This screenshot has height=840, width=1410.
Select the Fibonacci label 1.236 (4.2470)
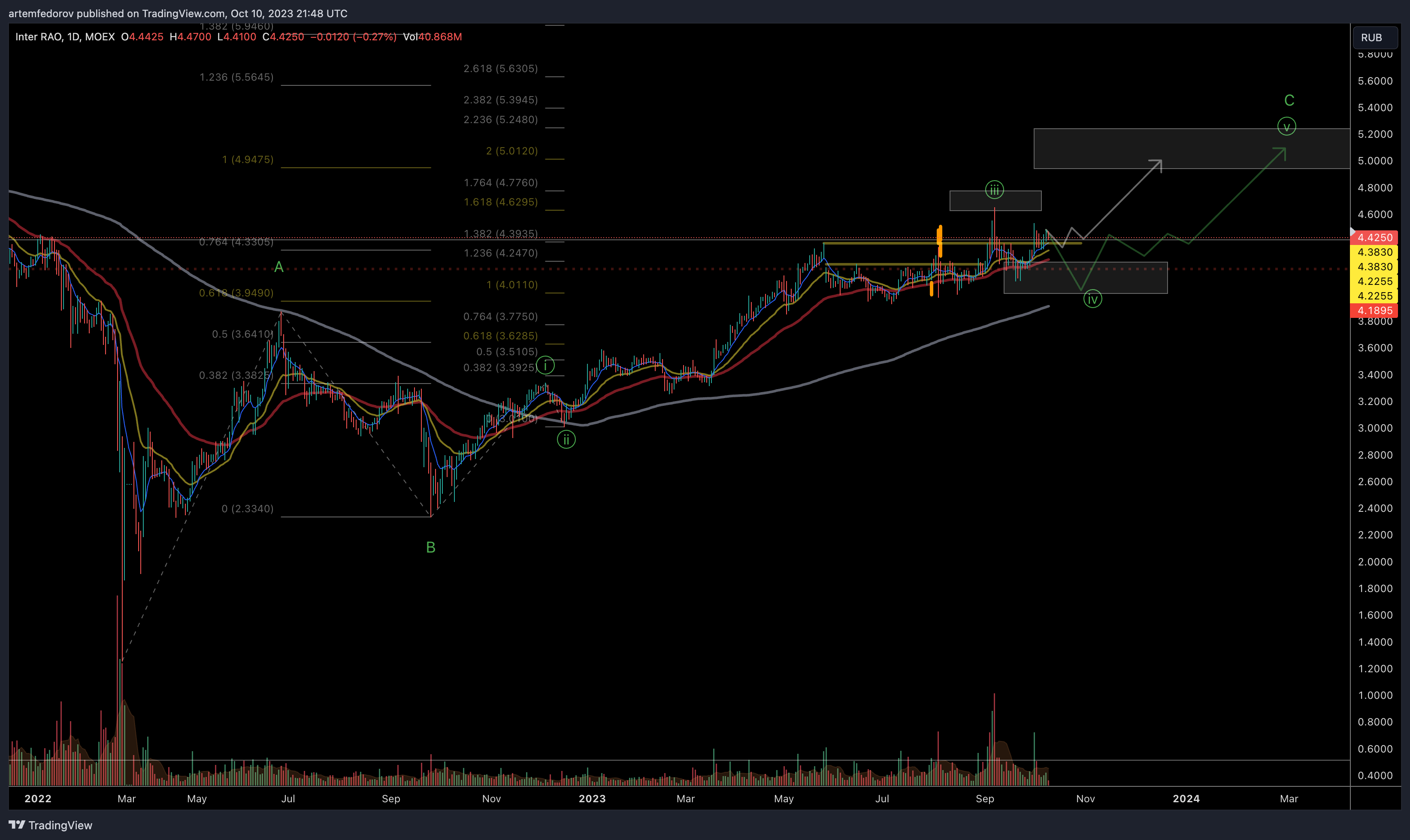click(x=500, y=253)
